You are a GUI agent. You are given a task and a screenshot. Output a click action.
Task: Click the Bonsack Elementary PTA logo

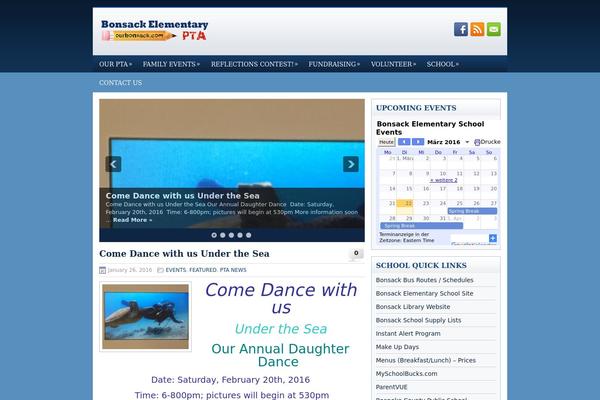(155, 30)
